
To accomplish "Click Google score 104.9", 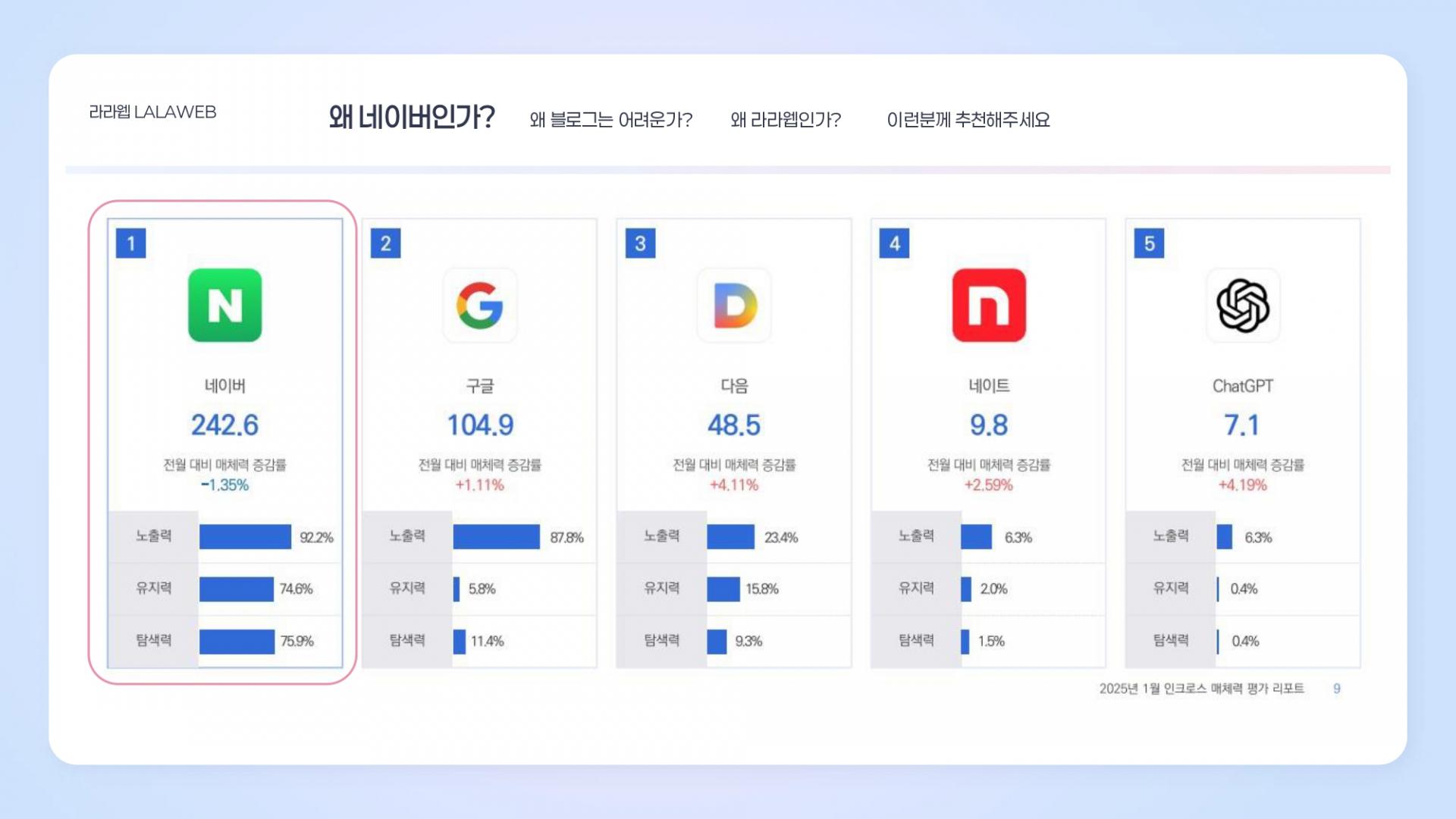I will coord(479,425).
